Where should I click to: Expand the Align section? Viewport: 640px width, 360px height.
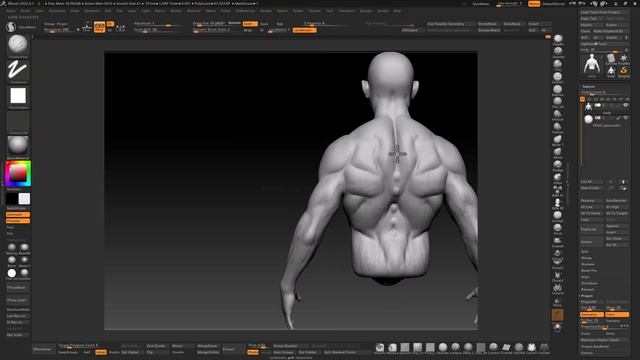pyautogui.click(x=585, y=277)
